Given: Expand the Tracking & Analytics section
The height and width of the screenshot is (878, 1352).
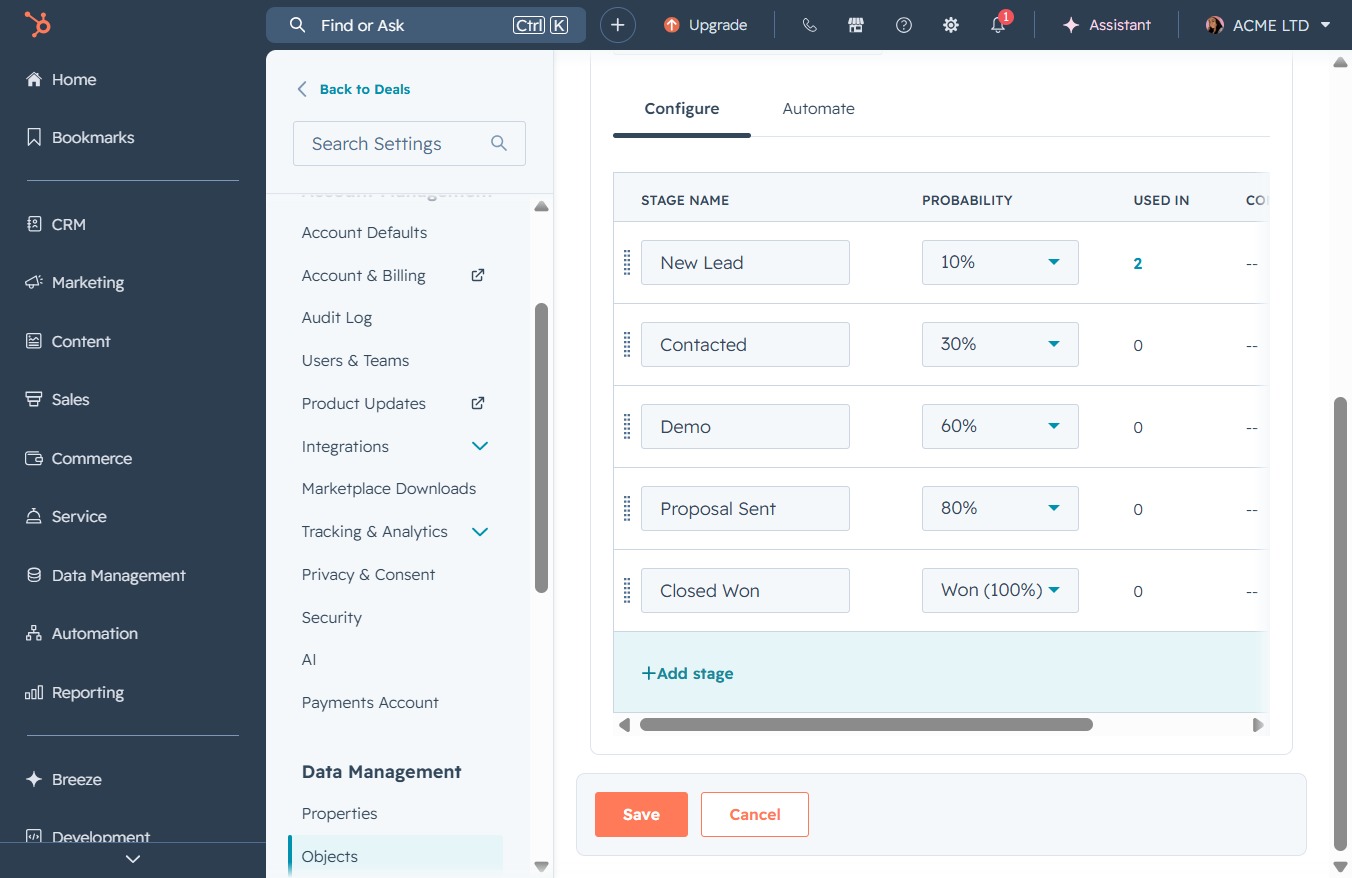Looking at the screenshot, I should [x=480, y=531].
